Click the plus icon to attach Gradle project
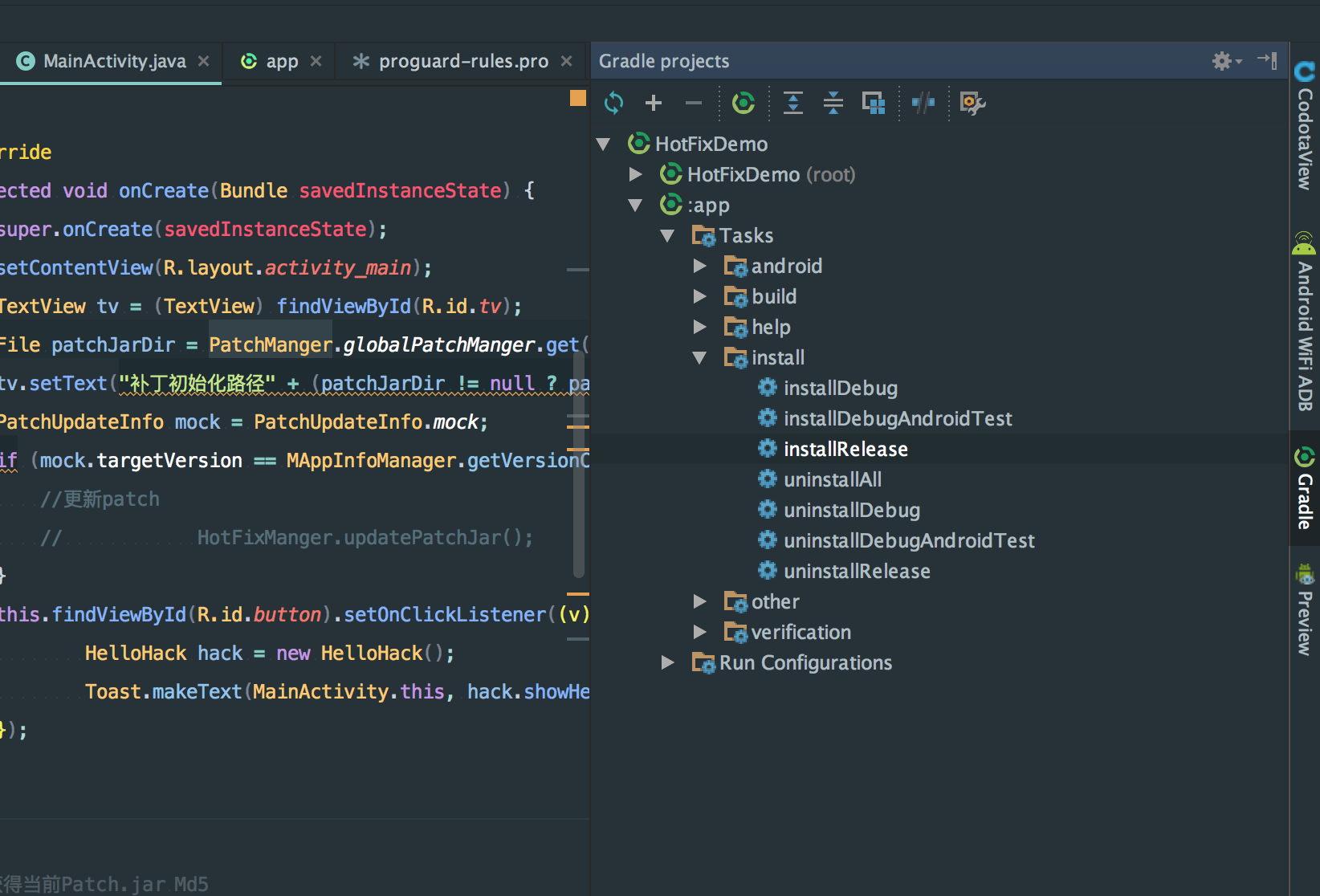Image resolution: width=1320 pixels, height=896 pixels. pos(654,103)
